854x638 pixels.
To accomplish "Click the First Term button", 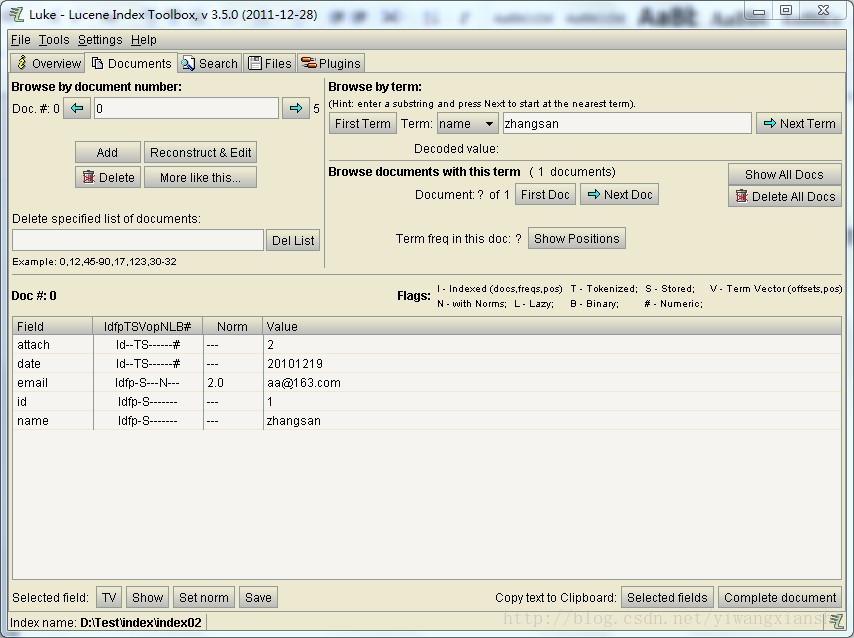I will (x=363, y=124).
